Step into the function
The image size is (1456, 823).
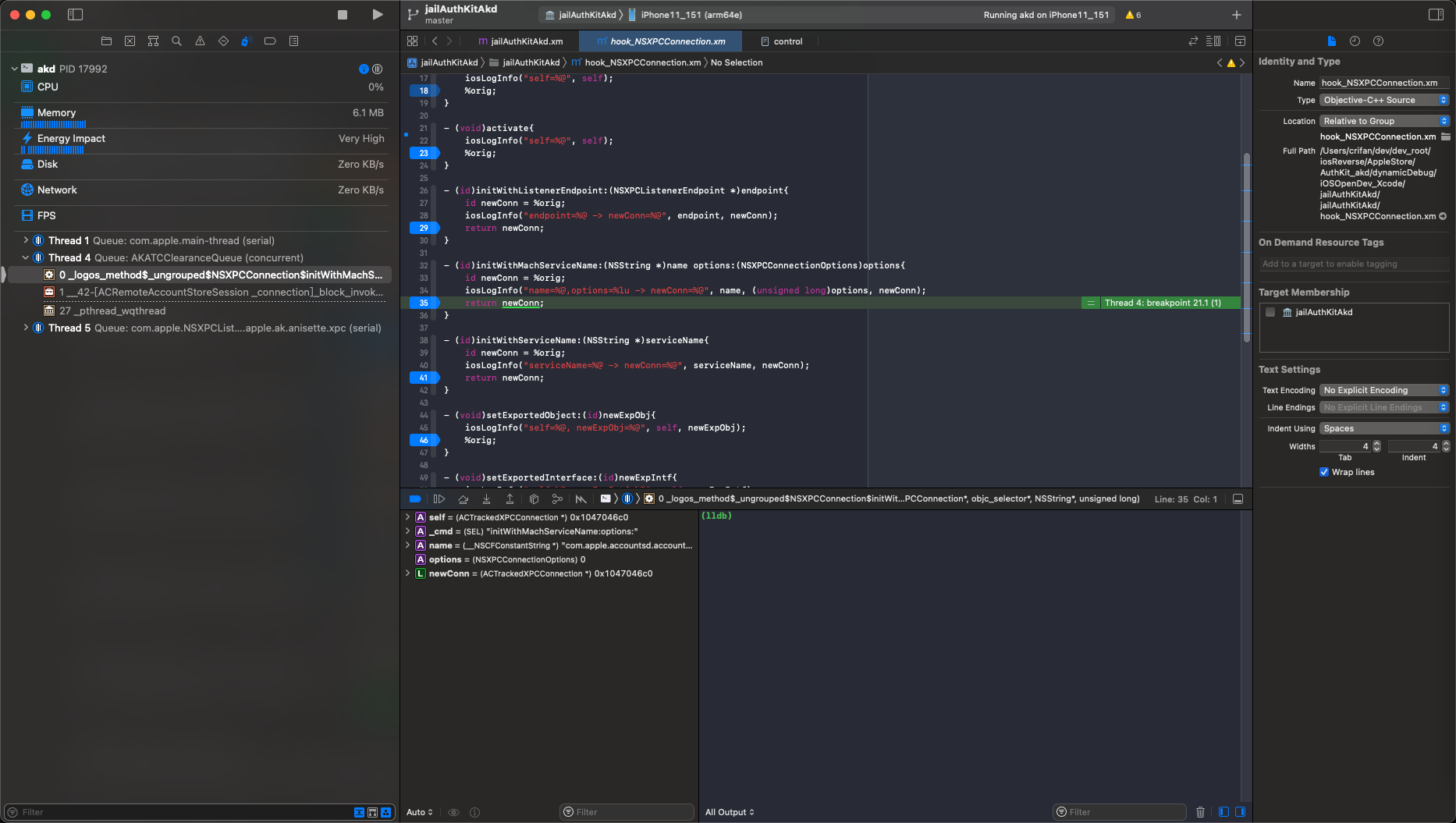tap(486, 498)
